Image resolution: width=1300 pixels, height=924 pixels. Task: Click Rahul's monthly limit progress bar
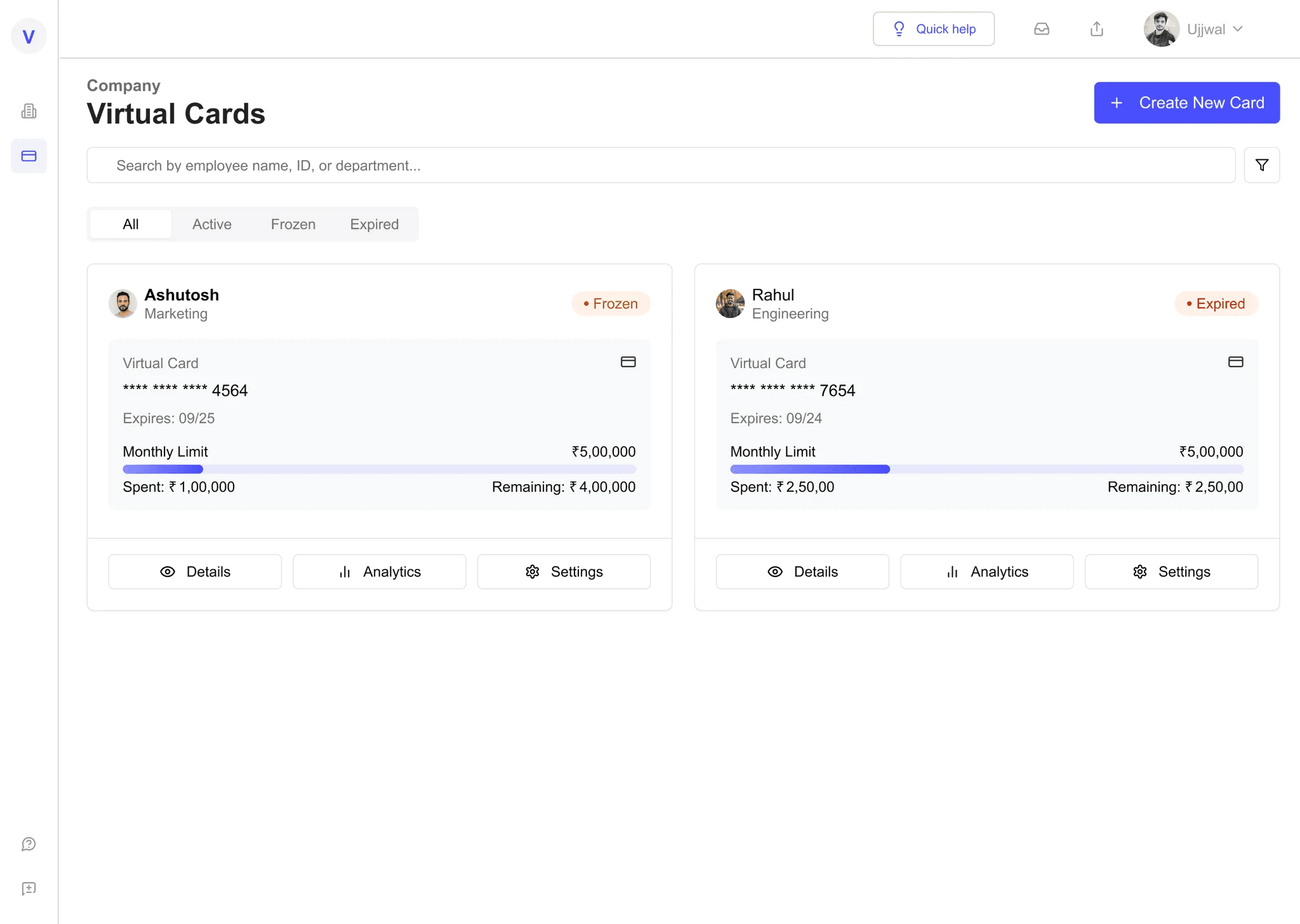(987, 470)
